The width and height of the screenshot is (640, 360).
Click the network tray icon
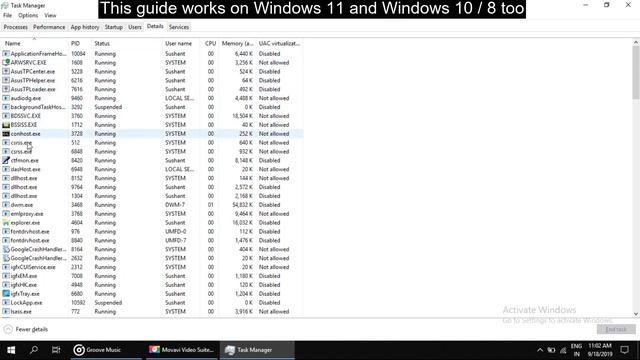pyautogui.click(x=563, y=350)
